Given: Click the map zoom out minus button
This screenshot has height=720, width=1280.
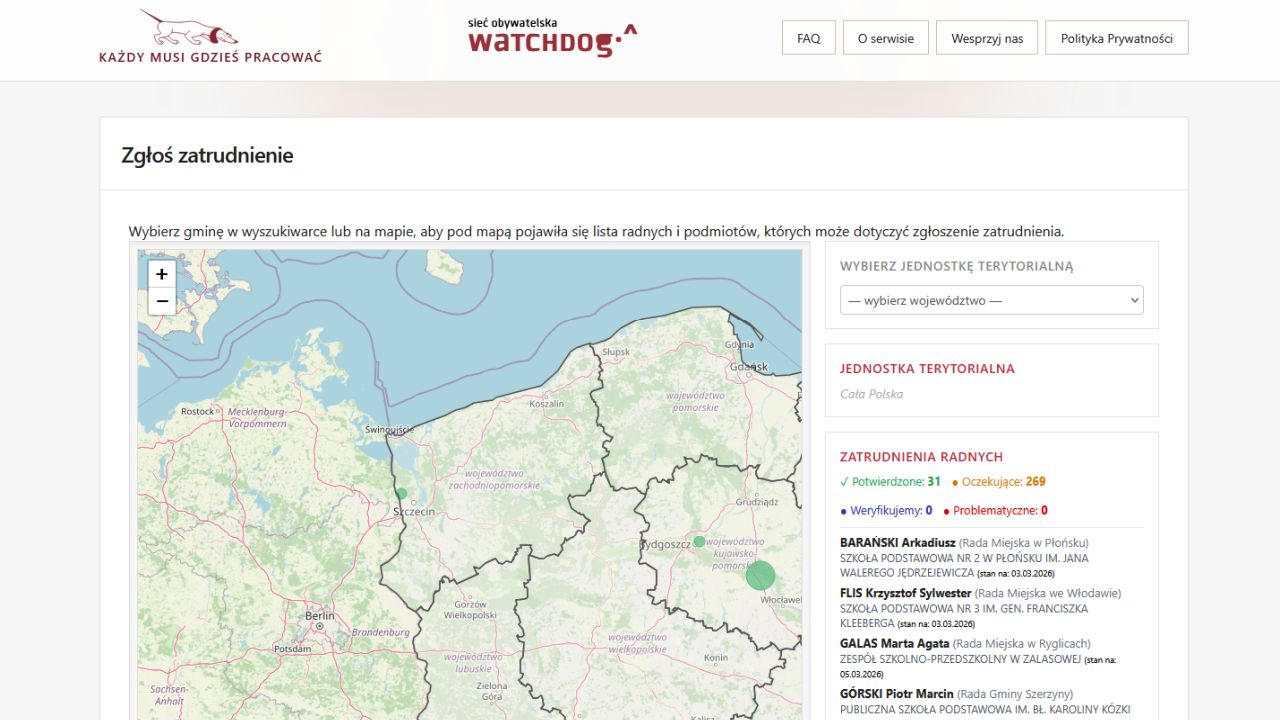Looking at the screenshot, I should (162, 301).
